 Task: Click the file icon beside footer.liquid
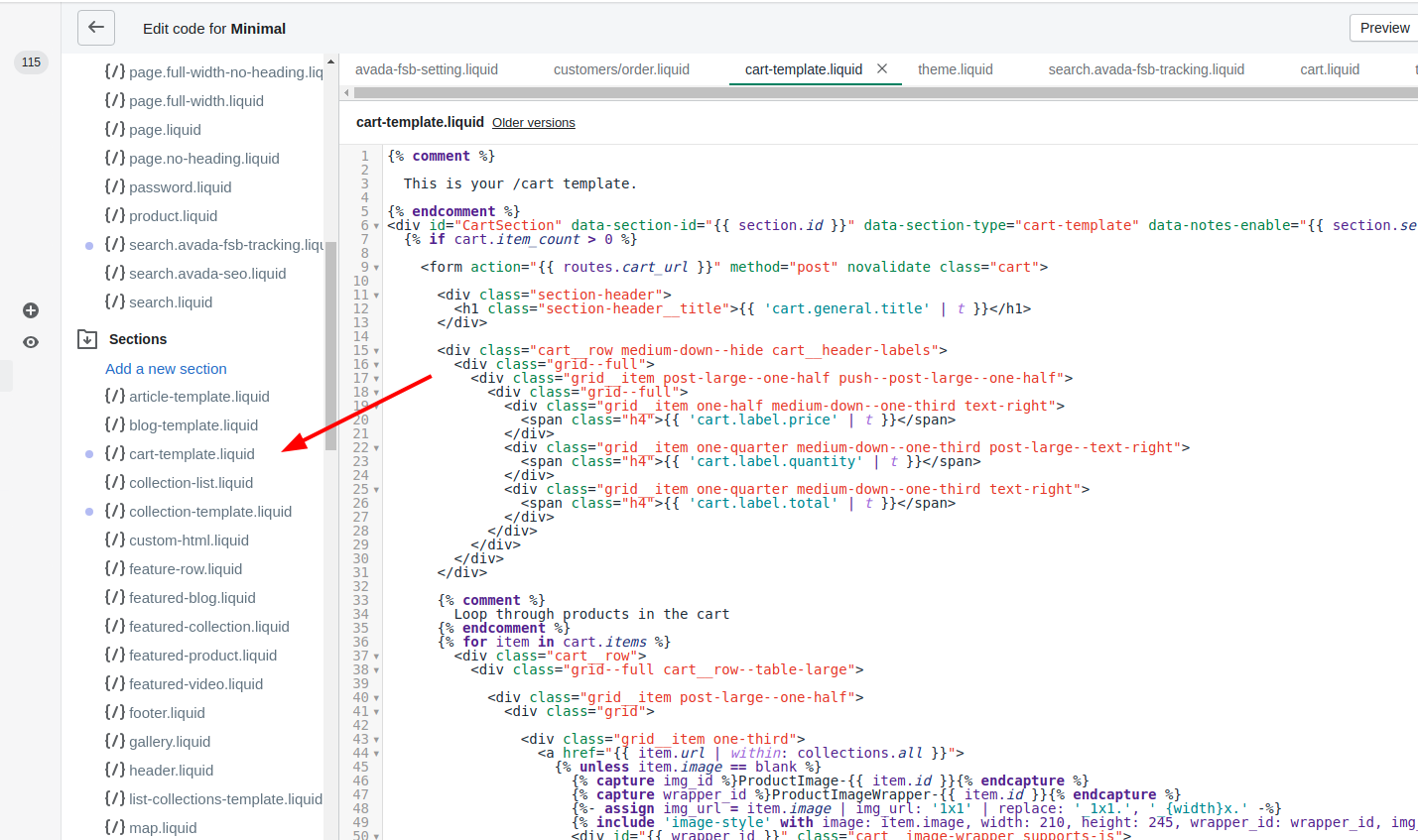(115, 712)
